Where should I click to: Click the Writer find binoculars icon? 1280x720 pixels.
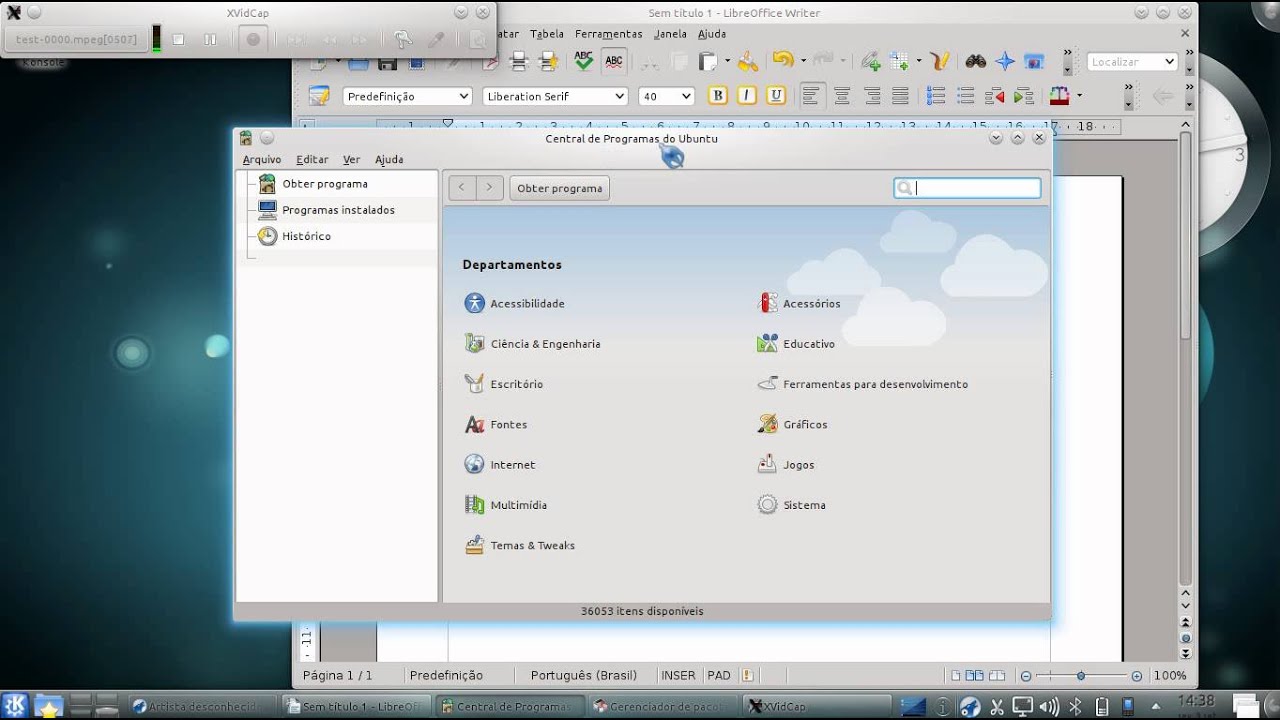pos(976,61)
